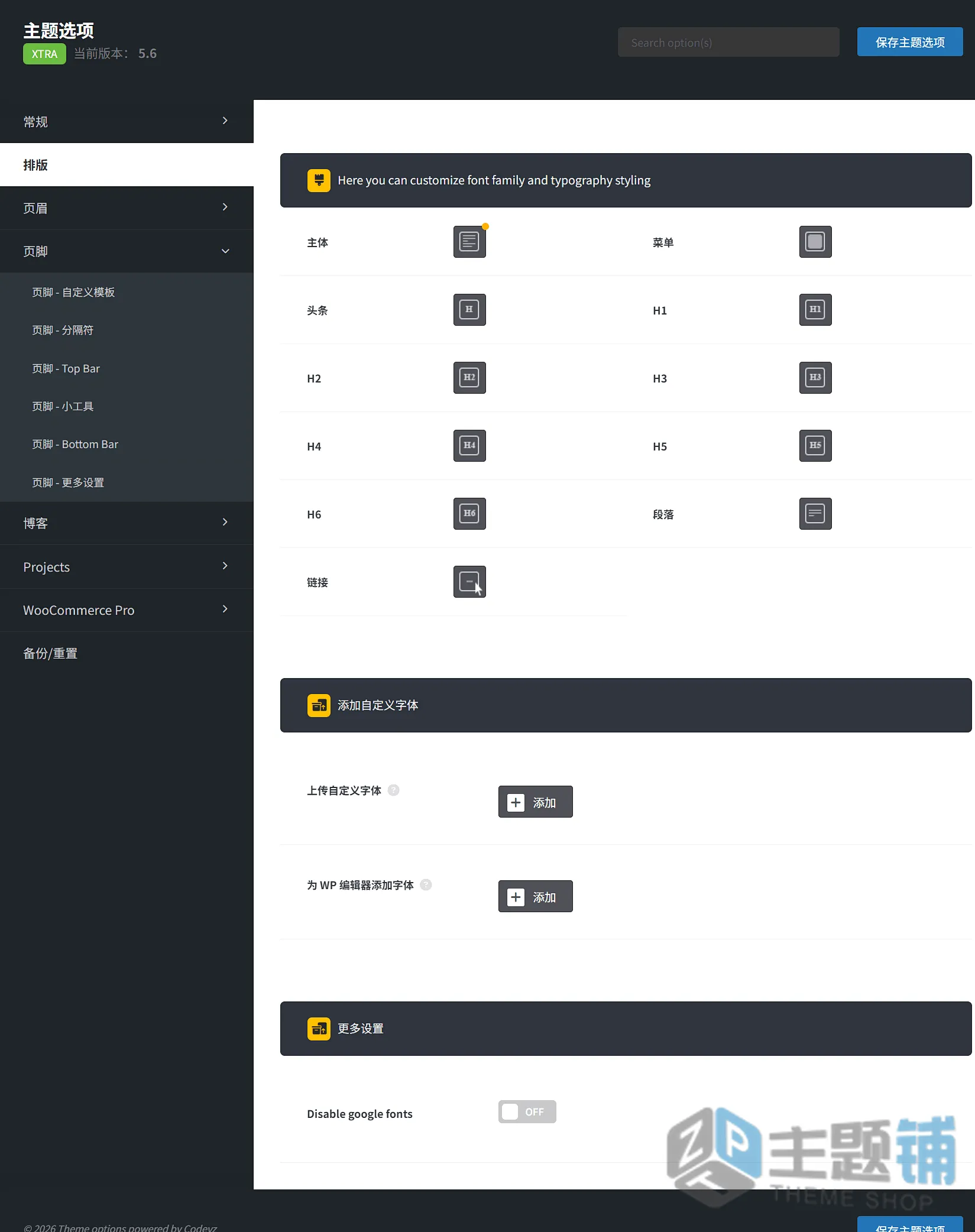The image size is (975, 1232).
Task: Open the H1 typography settings icon
Action: tap(815, 310)
